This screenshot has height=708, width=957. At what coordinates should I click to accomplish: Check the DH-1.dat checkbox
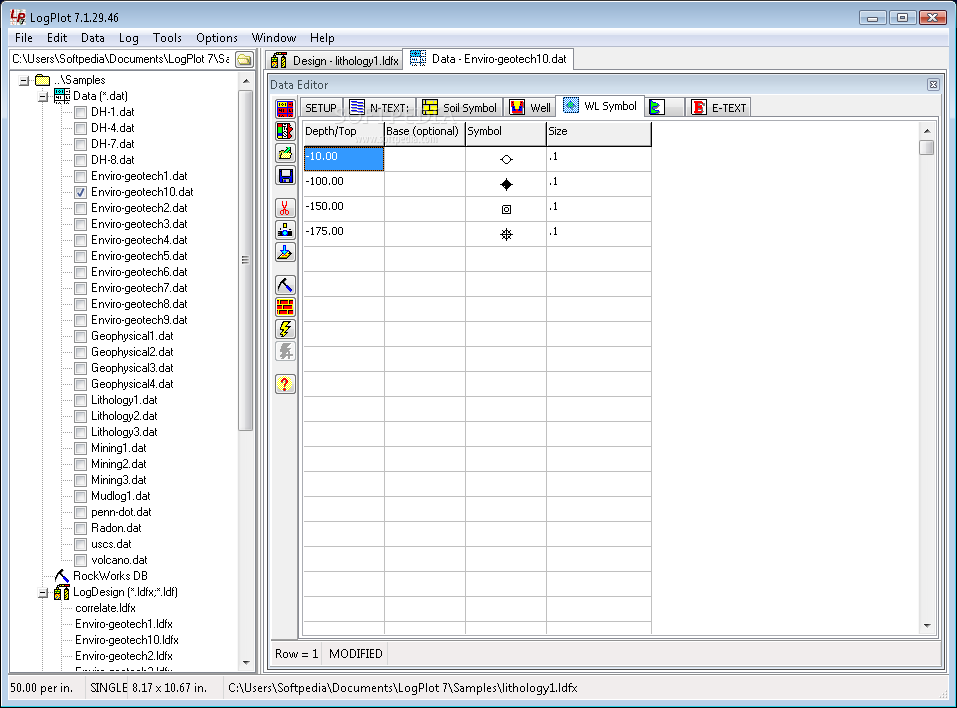[x=81, y=112]
